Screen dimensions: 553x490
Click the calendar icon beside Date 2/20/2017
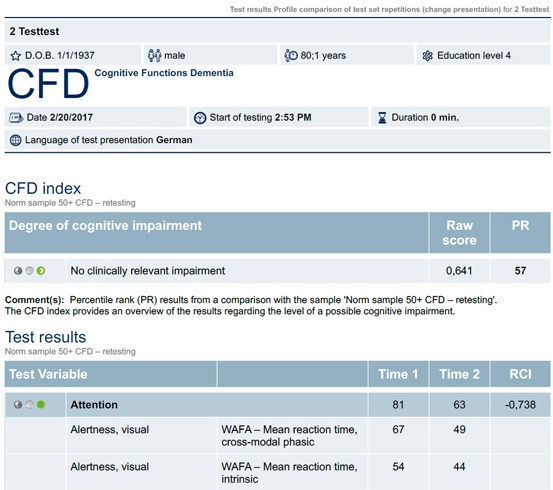(x=16, y=117)
